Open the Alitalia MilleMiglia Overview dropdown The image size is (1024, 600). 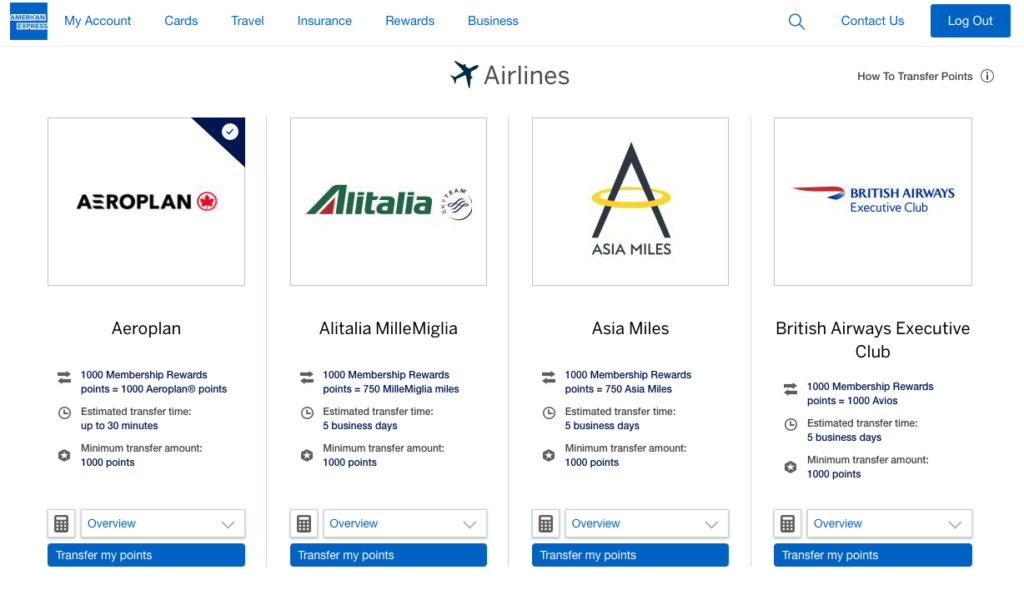coord(404,523)
